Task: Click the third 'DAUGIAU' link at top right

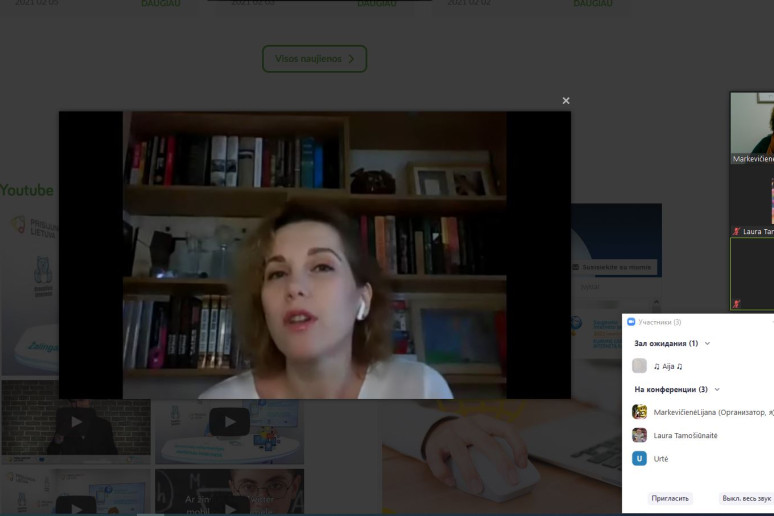Action: (x=593, y=3)
